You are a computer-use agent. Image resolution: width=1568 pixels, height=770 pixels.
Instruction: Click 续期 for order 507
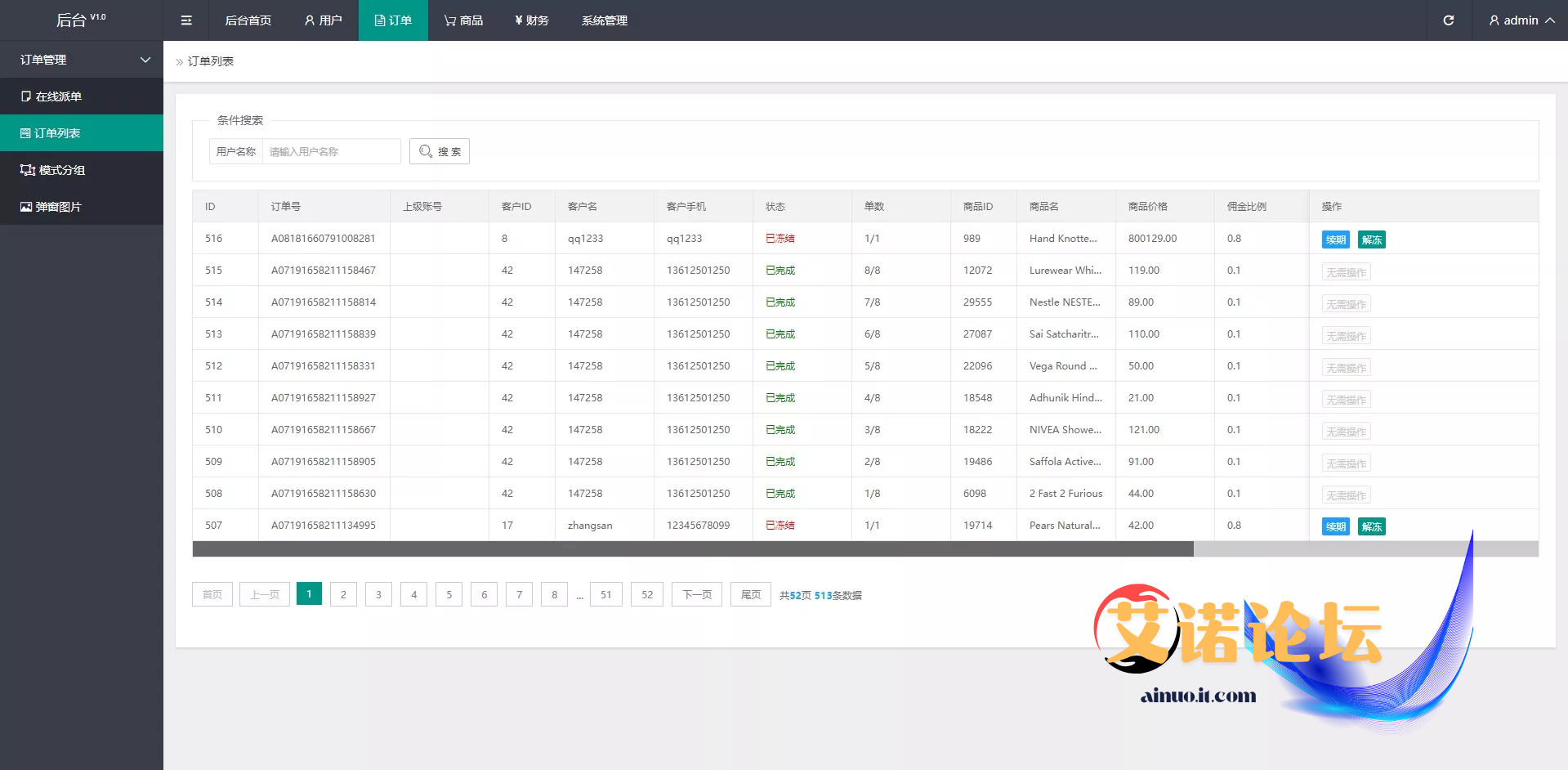1335,526
